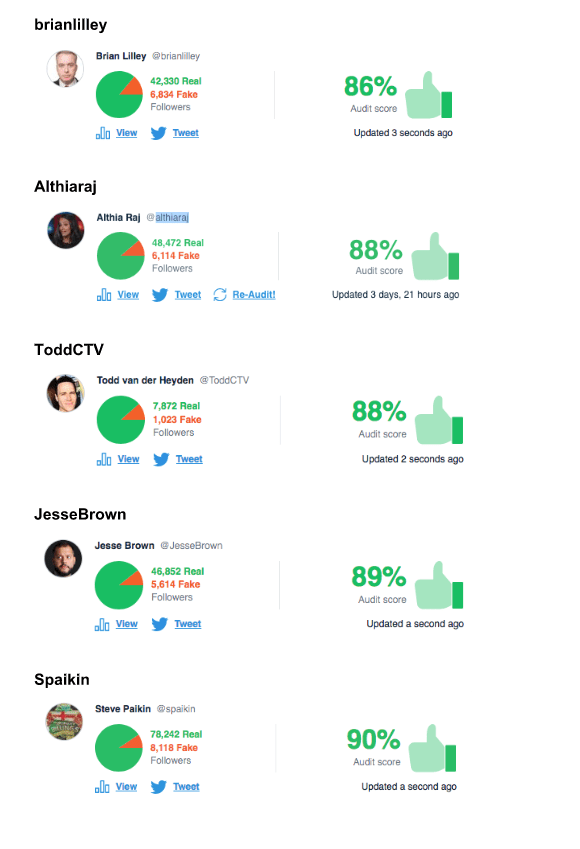Click the bar chart icon below Brian Lilley's pie chart
Image resolution: width=580 pixels, height=849 pixels.
click(x=104, y=132)
